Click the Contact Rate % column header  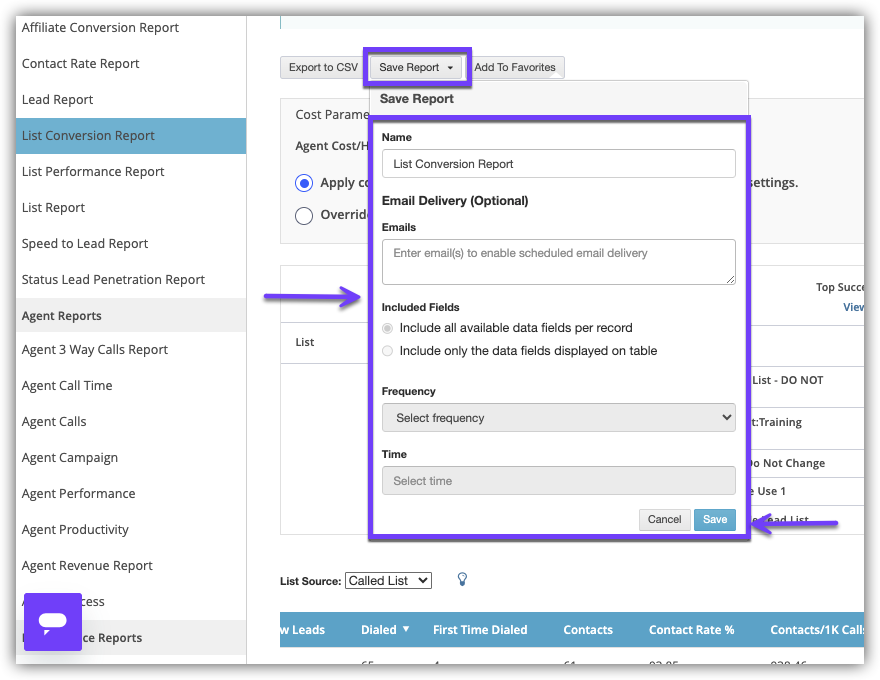tap(691, 630)
